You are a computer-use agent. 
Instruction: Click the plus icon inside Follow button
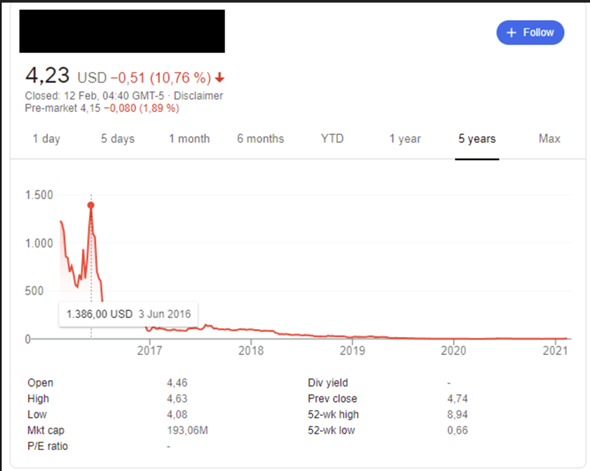tap(511, 33)
